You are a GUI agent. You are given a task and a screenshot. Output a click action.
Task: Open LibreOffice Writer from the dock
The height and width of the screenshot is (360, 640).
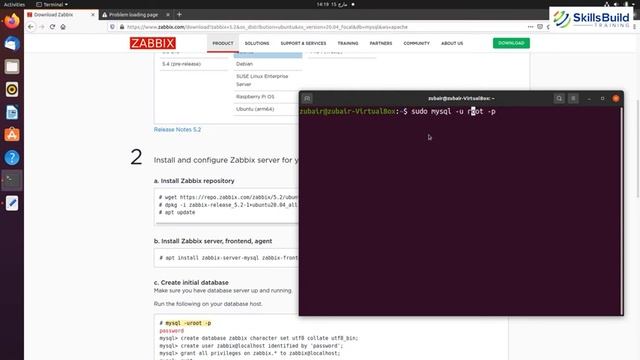click(12, 112)
